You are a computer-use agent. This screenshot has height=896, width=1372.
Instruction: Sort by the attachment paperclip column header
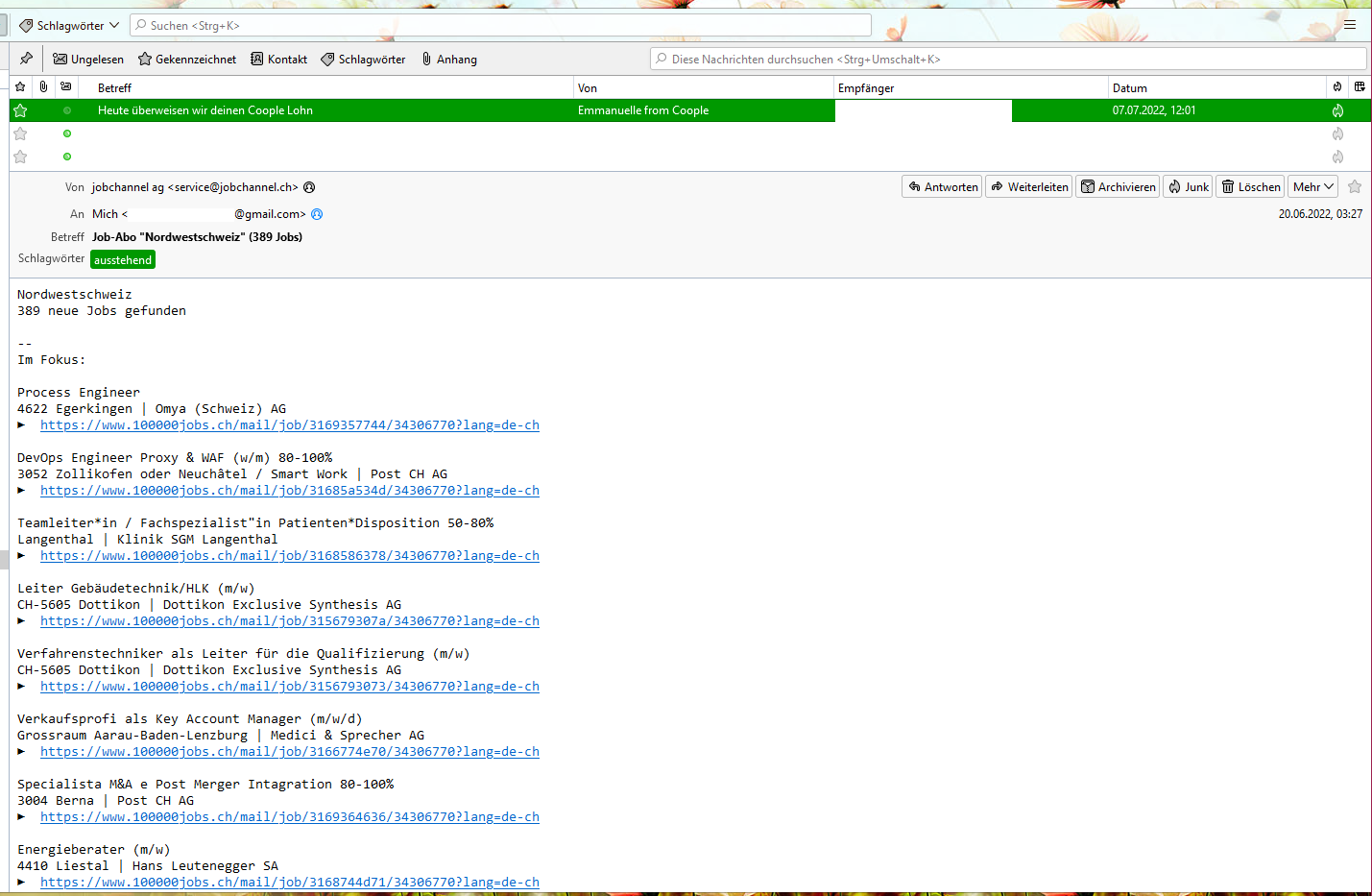click(43, 87)
